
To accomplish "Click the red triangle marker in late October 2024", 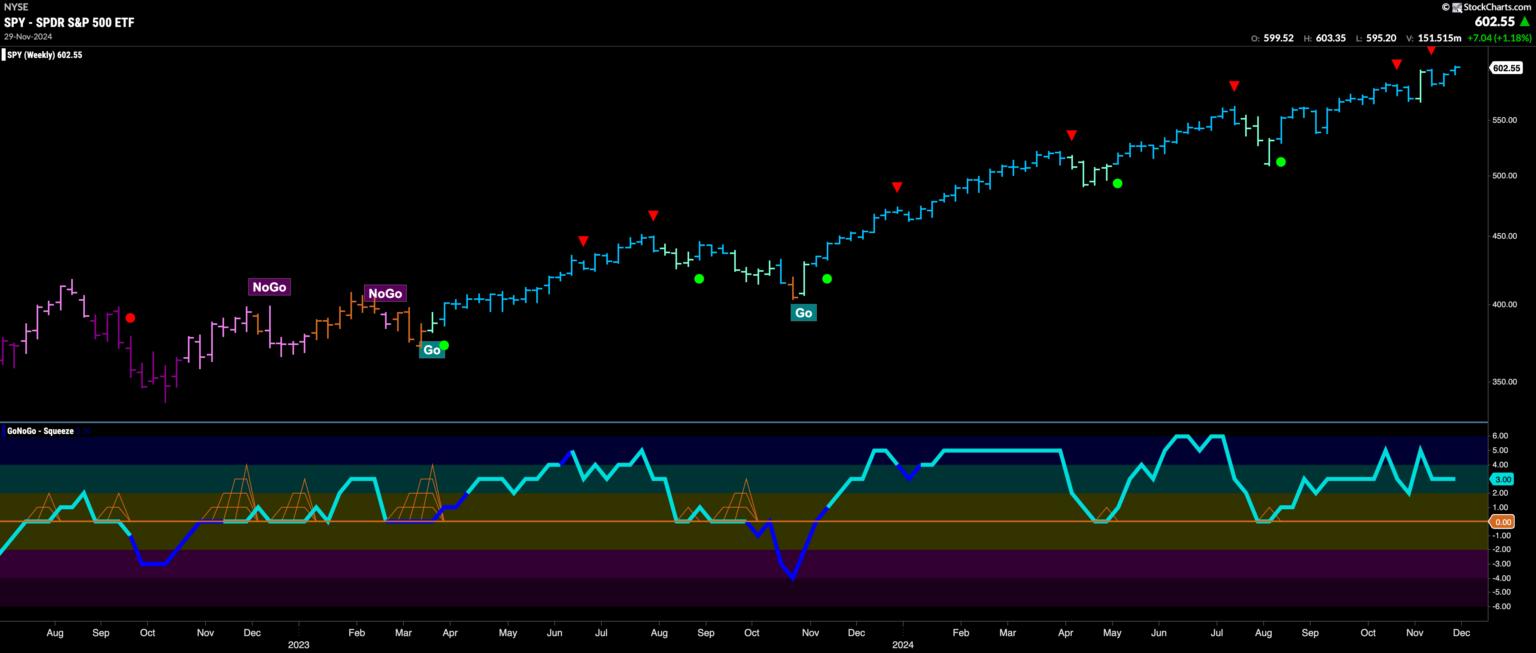I will (1396, 64).
